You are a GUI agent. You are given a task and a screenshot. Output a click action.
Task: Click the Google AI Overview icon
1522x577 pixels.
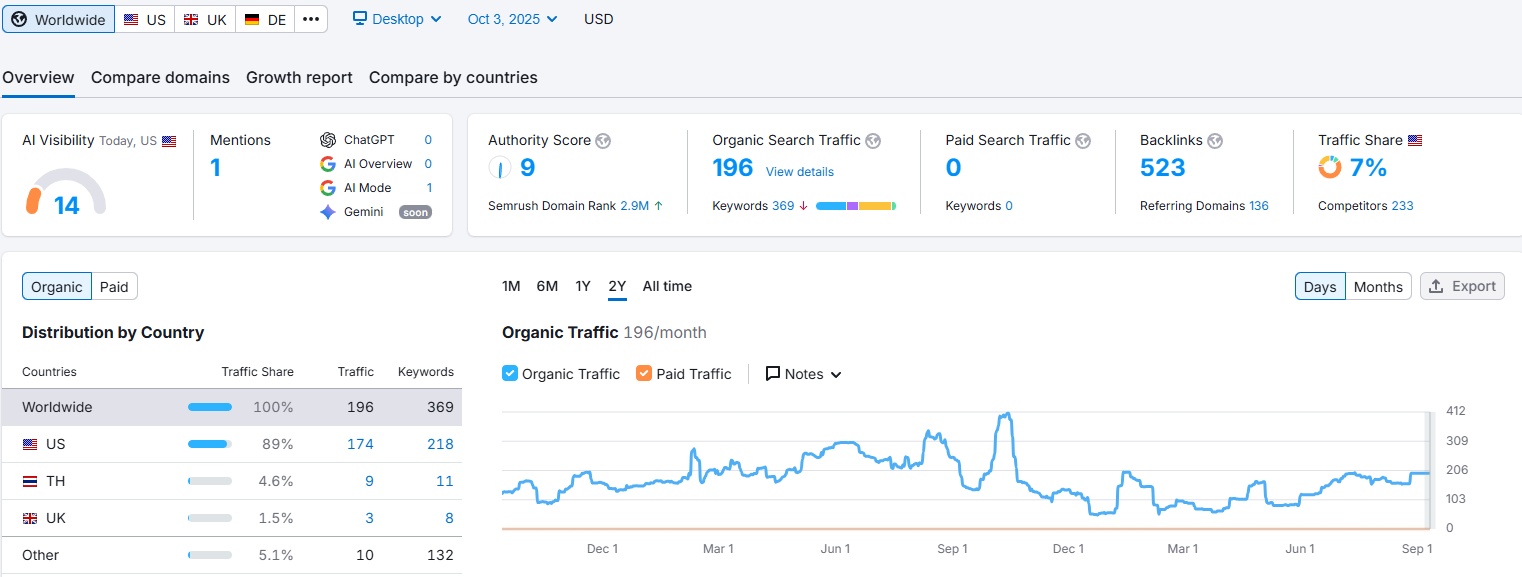point(328,164)
